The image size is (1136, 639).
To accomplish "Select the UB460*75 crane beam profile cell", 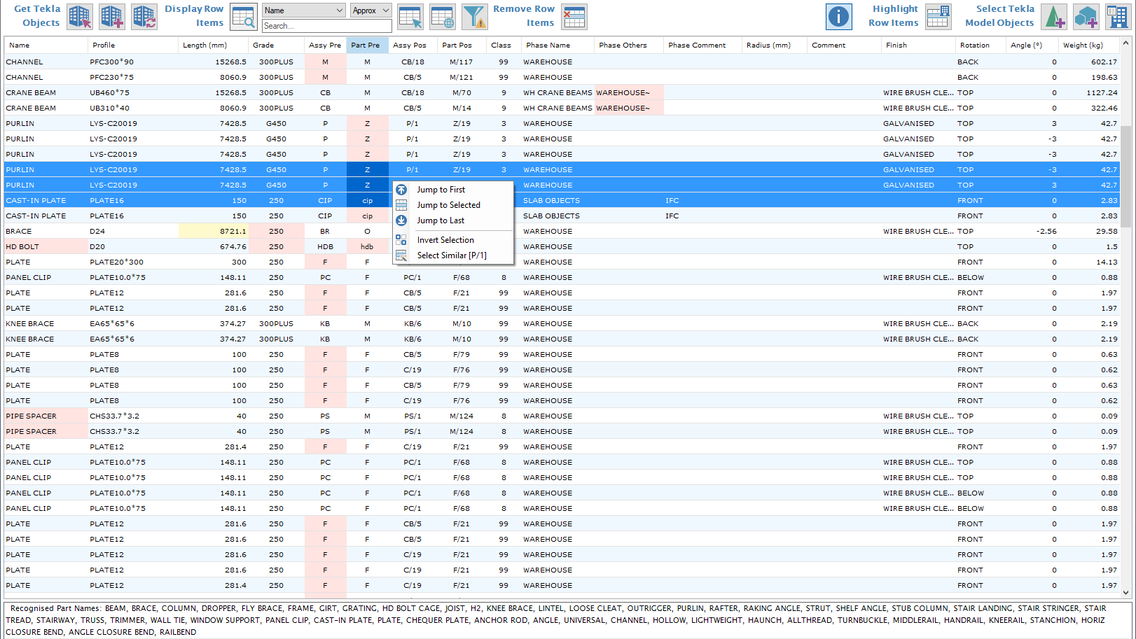I will pos(133,93).
